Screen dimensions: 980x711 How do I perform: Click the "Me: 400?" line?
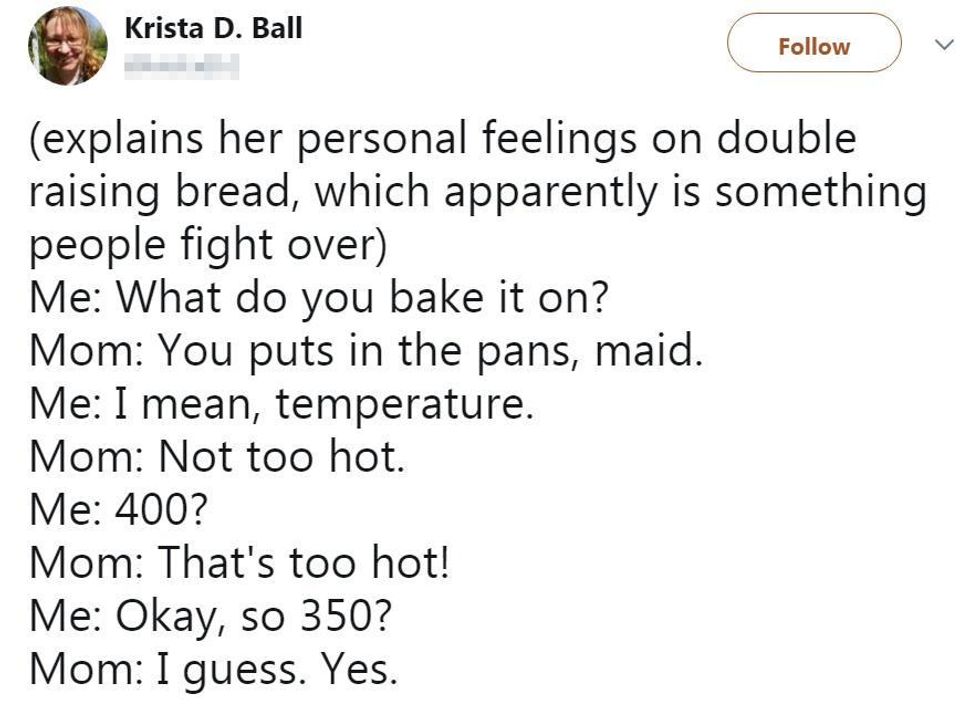click(x=119, y=510)
